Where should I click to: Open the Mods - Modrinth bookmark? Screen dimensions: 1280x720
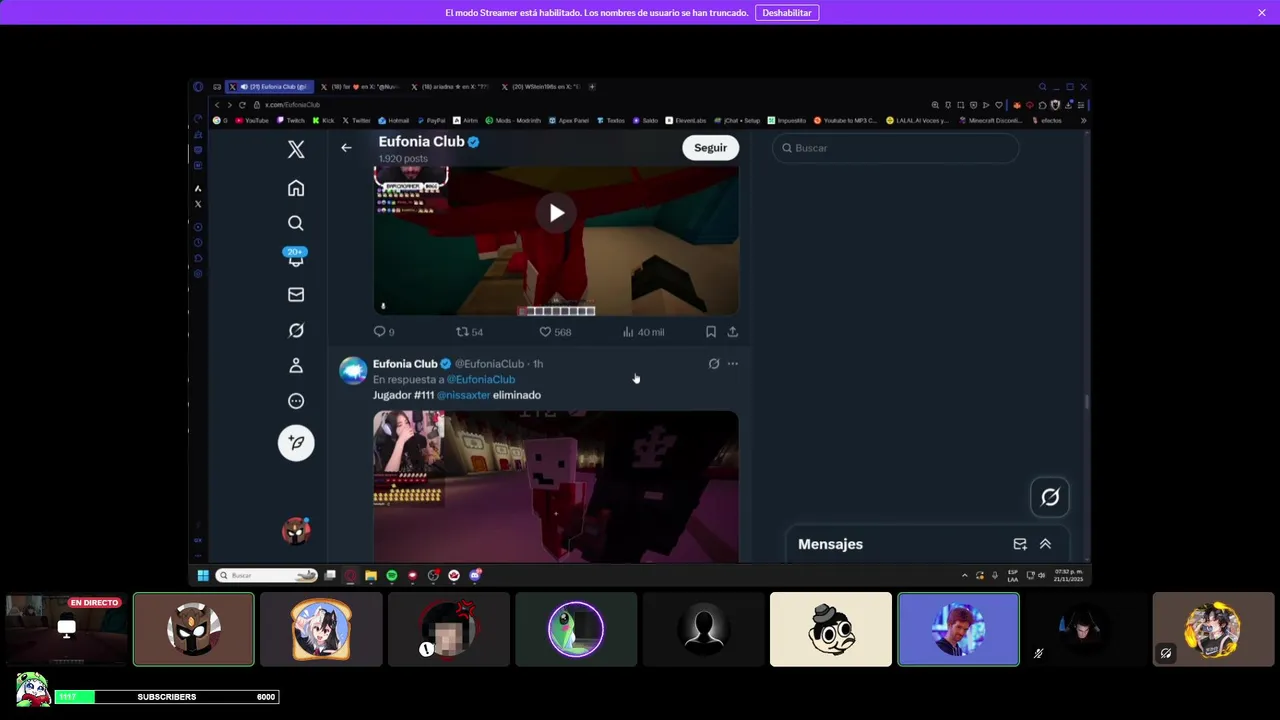(513, 121)
